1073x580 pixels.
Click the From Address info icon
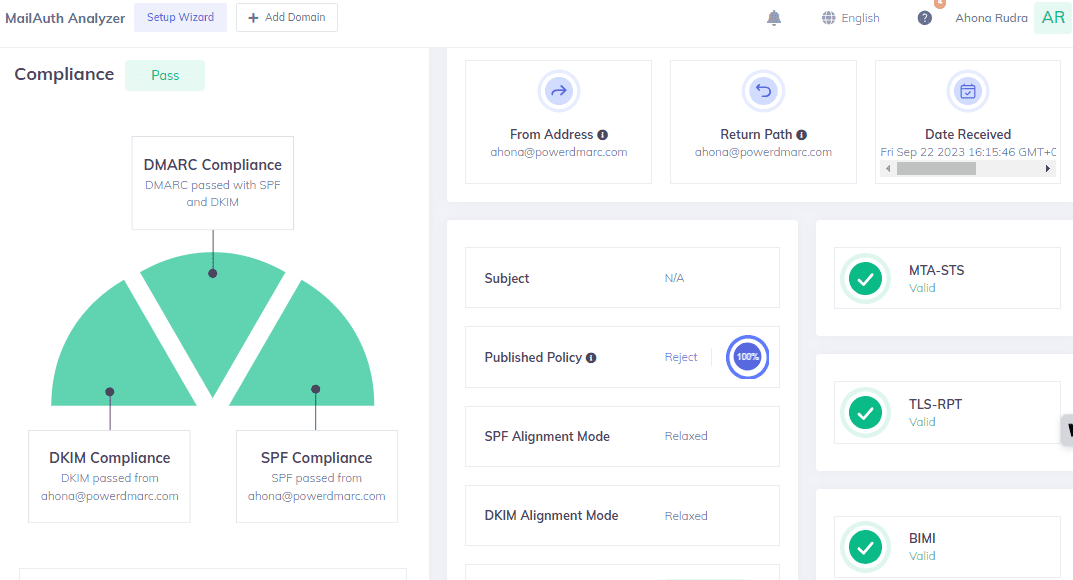tap(603, 135)
